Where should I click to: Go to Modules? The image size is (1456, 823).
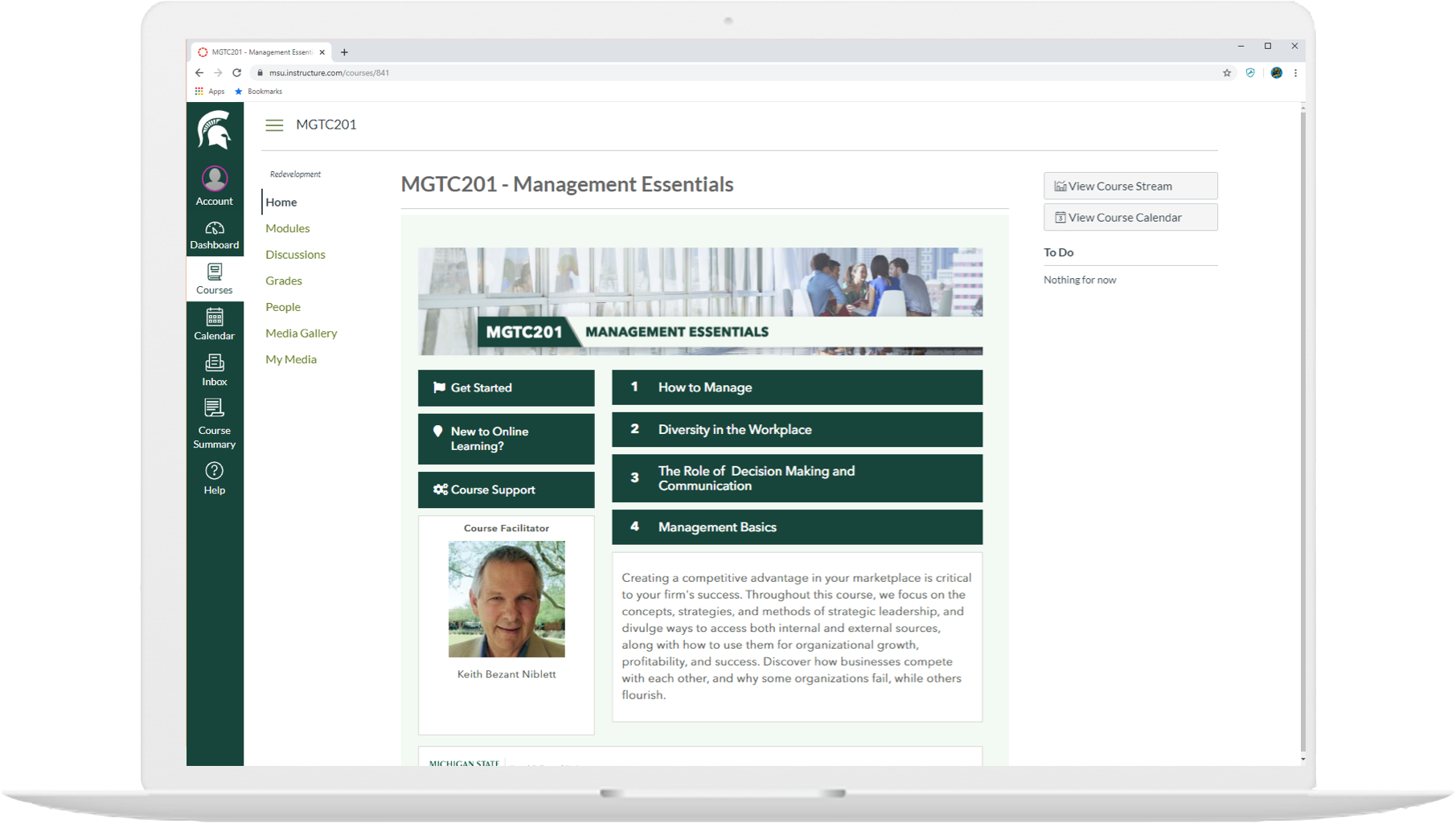pyautogui.click(x=288, y=228)
